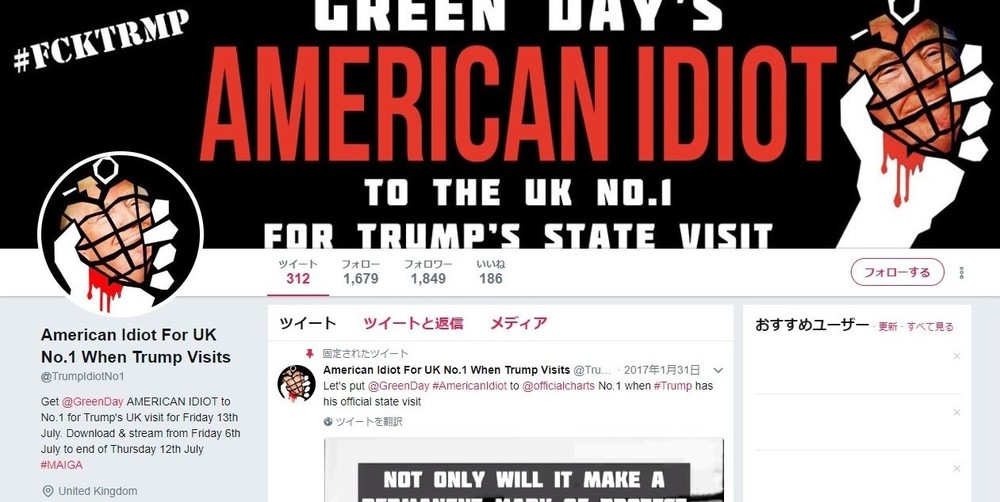Click すべて見る view all link
This screenshot has width=1000, height=502.
(x=930, y=327)
